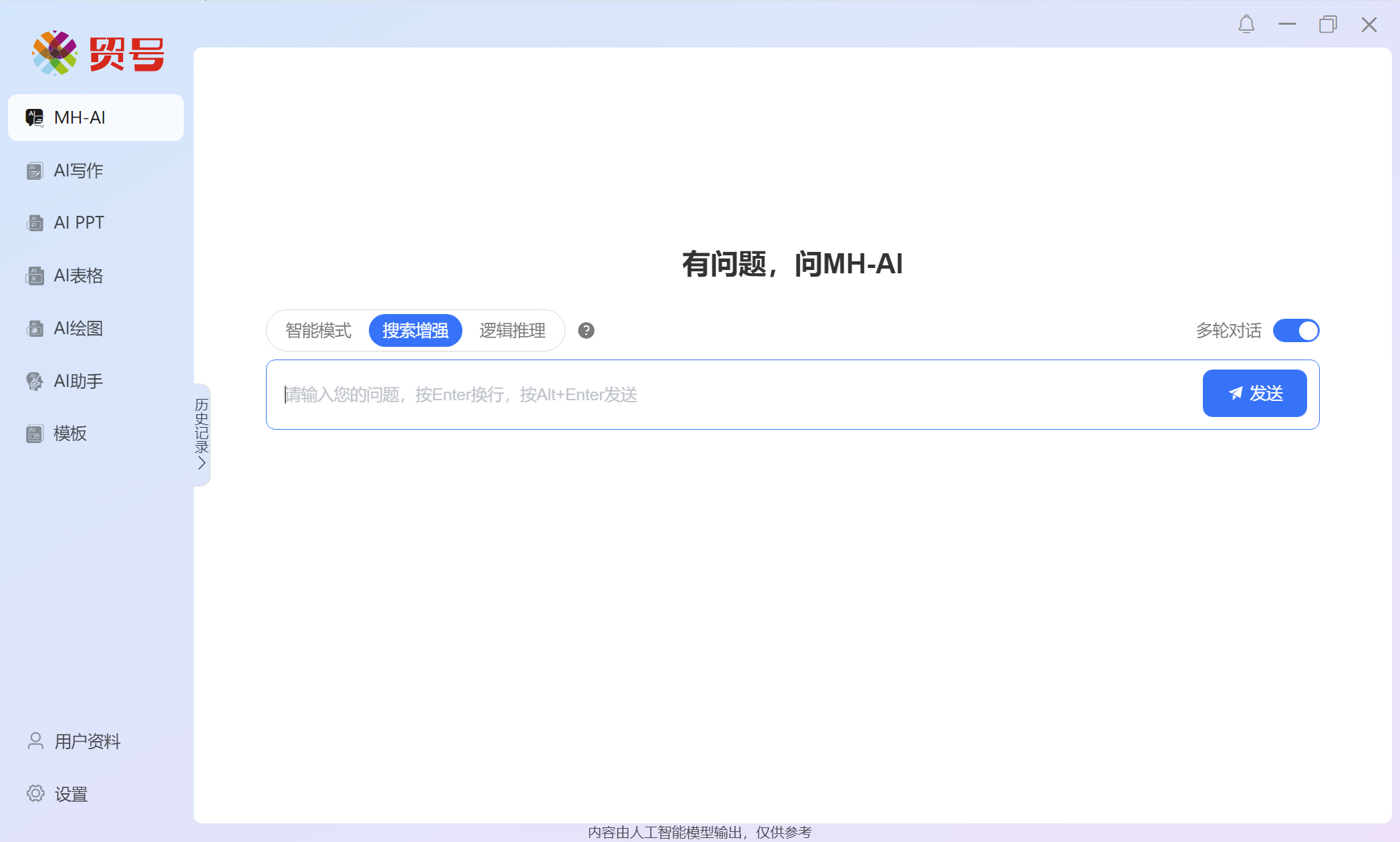
Task: Close the application window
Action: click(x=1369, y=25)
